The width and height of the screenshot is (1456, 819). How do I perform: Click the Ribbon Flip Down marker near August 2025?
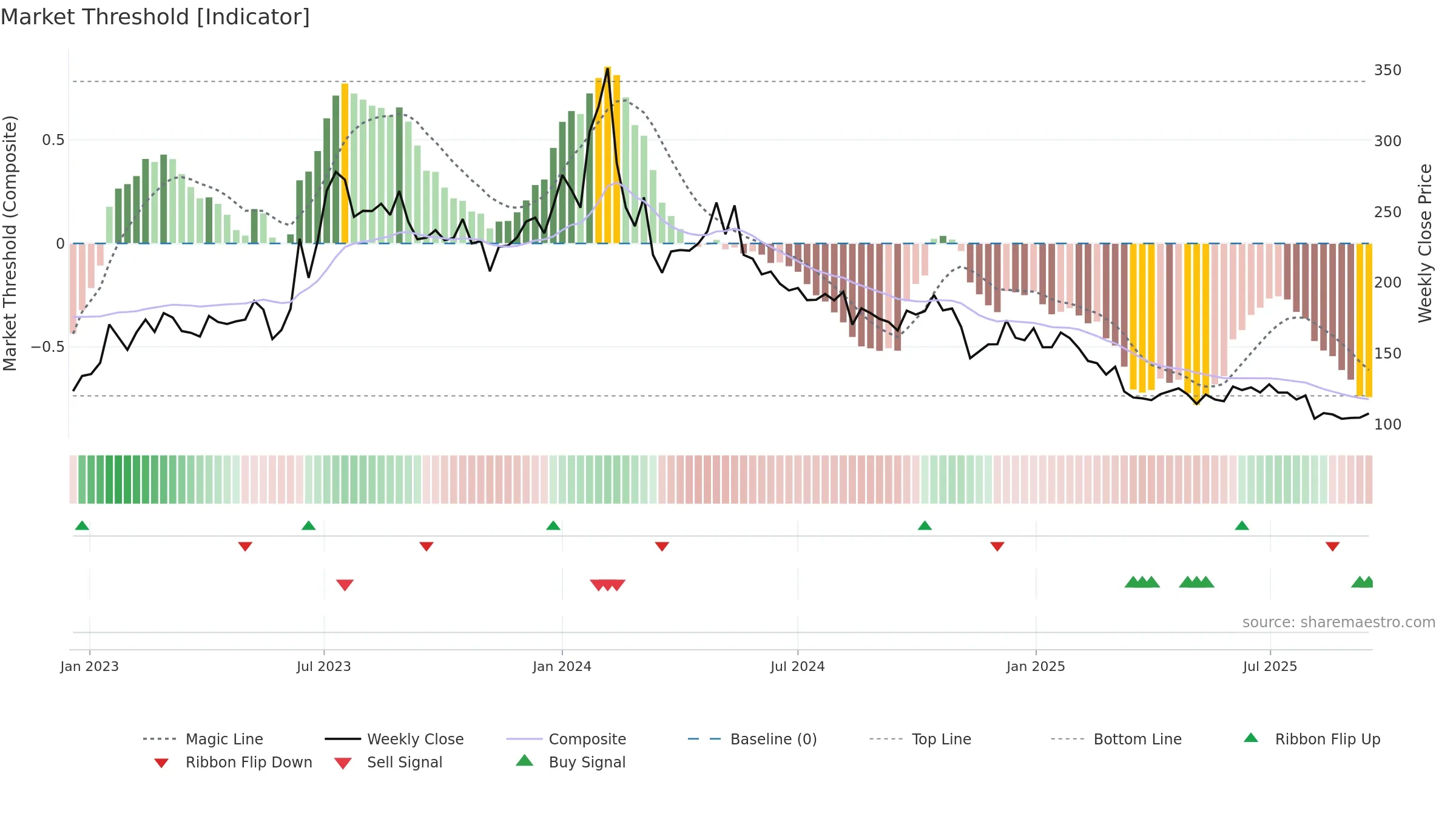pyautogui.click(x=1333, y=547)
